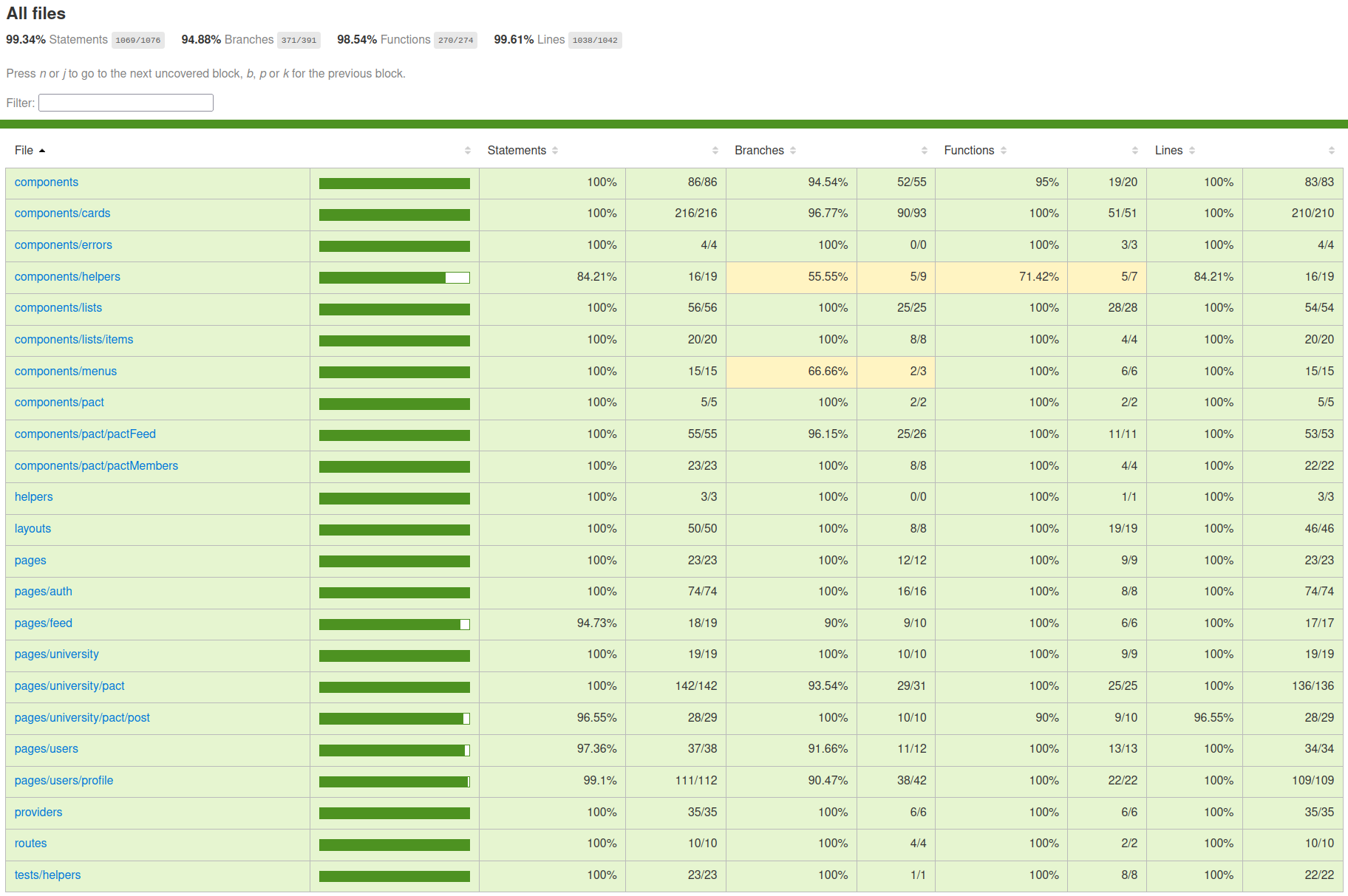Click the 38/42 branches cell for pages/users/profile
This screenshot has height=896, width=1348.
[896, 781]
